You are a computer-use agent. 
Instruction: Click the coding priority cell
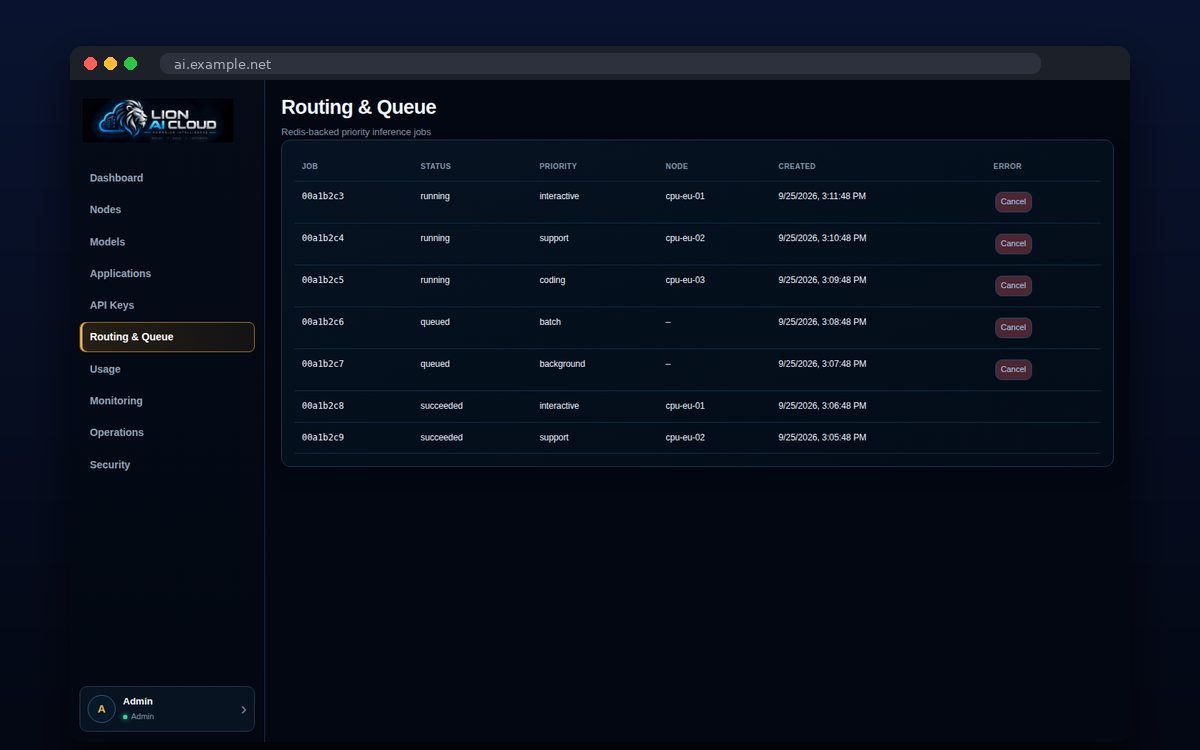point(552,280)
